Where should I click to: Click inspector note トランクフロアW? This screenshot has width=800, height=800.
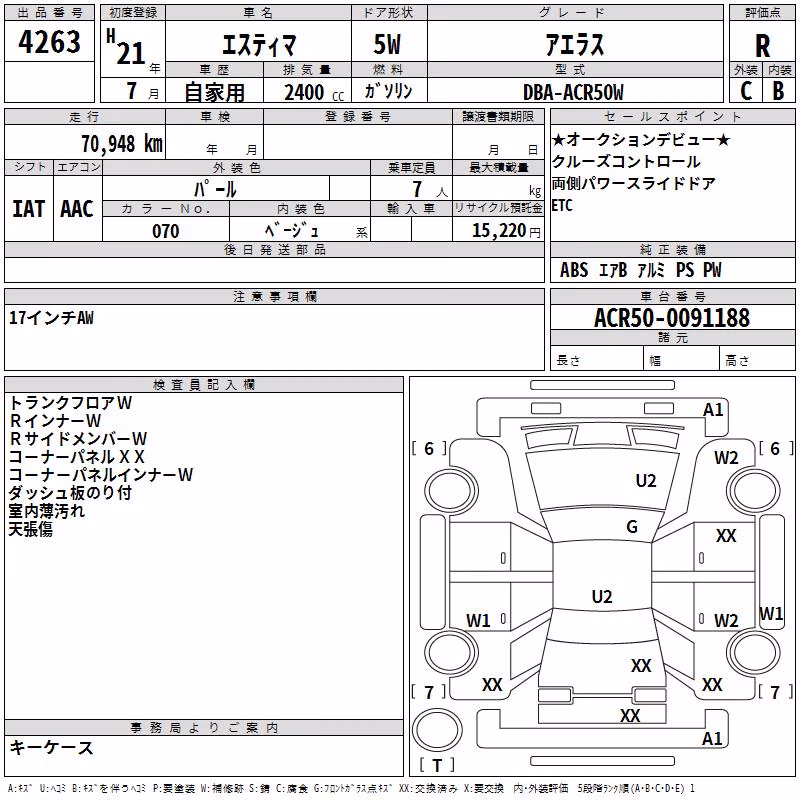[x=70, y=403]
